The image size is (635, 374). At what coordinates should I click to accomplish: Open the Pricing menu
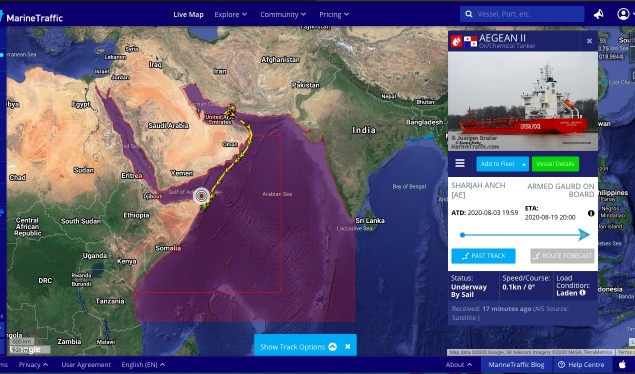click(334, 15)
